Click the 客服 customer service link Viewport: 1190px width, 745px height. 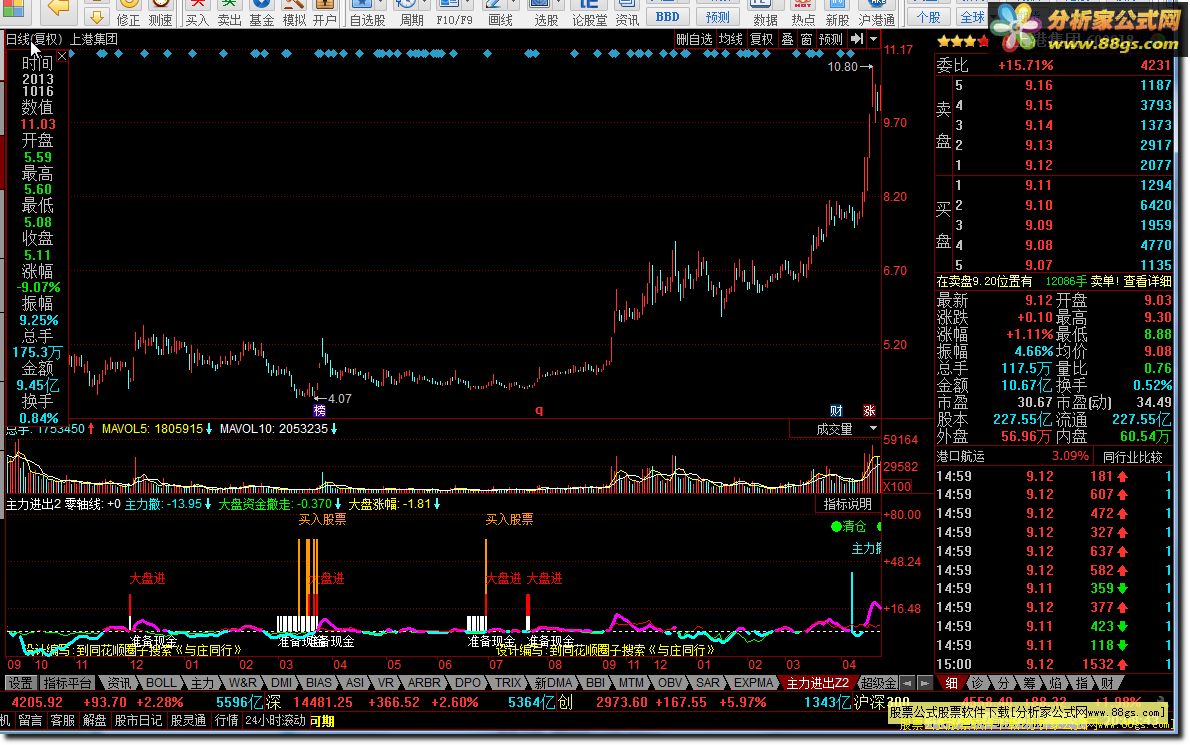pyautogui.click(x=62, y=721)
